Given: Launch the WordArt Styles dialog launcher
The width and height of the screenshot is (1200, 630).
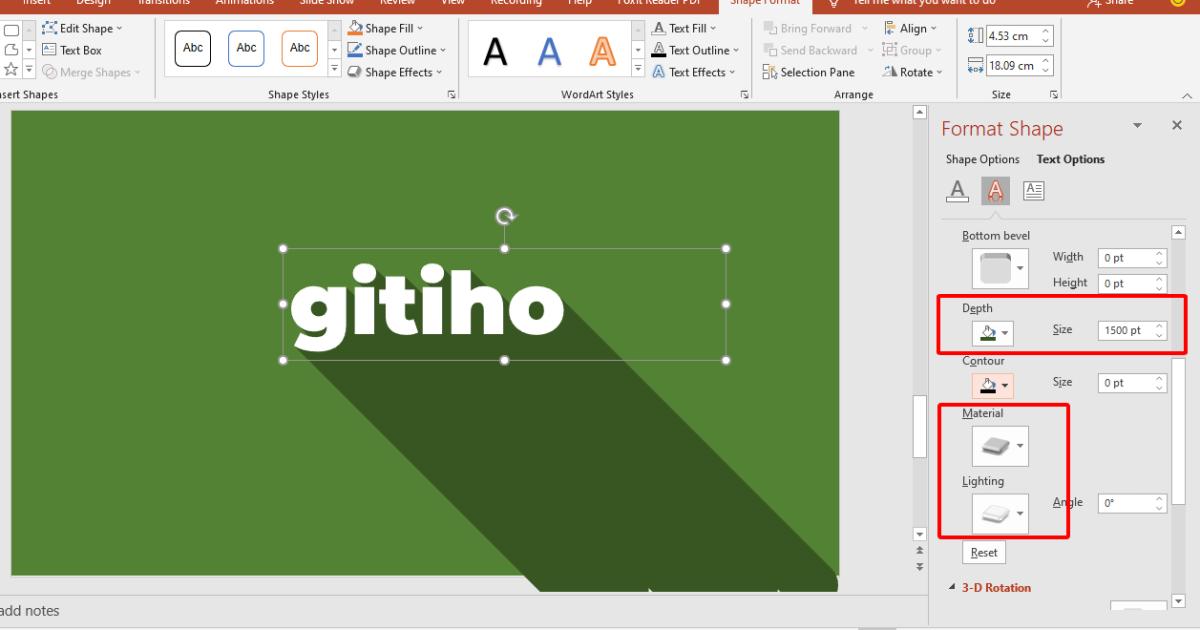Looking at the screenshot, I should [x=745, y=95].
